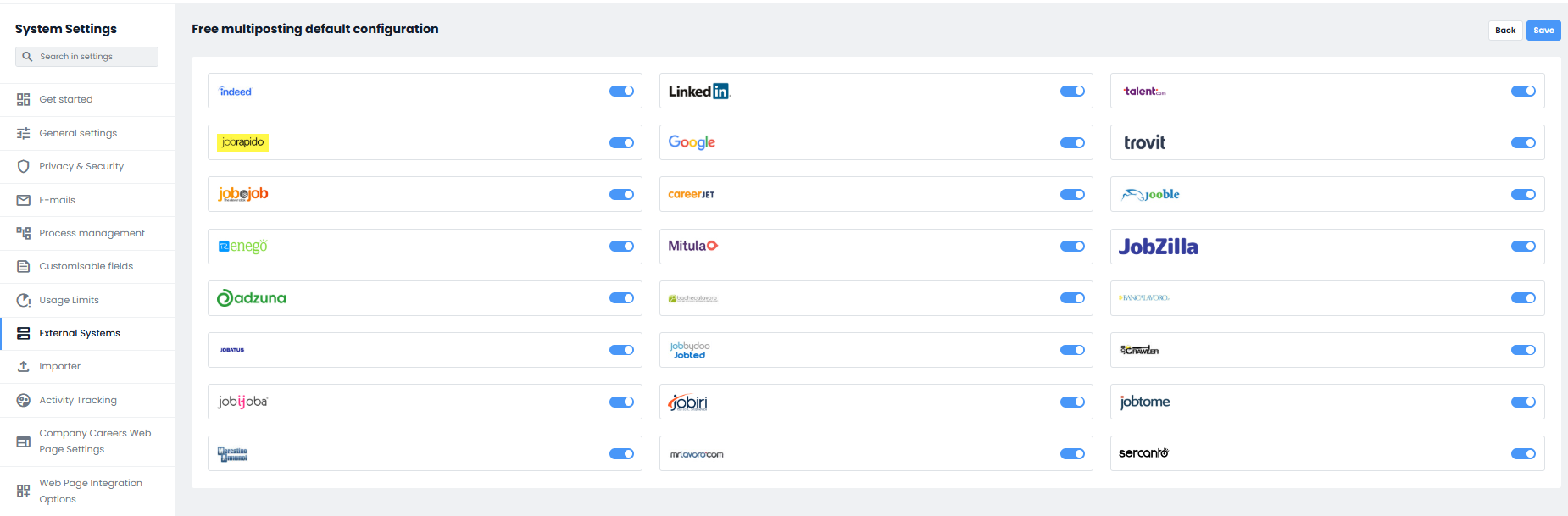The height and width of the screenshot is (516, 1568).
Task: Disable the mrlavoro.com toggle
Action: [x=1072, y=454]
